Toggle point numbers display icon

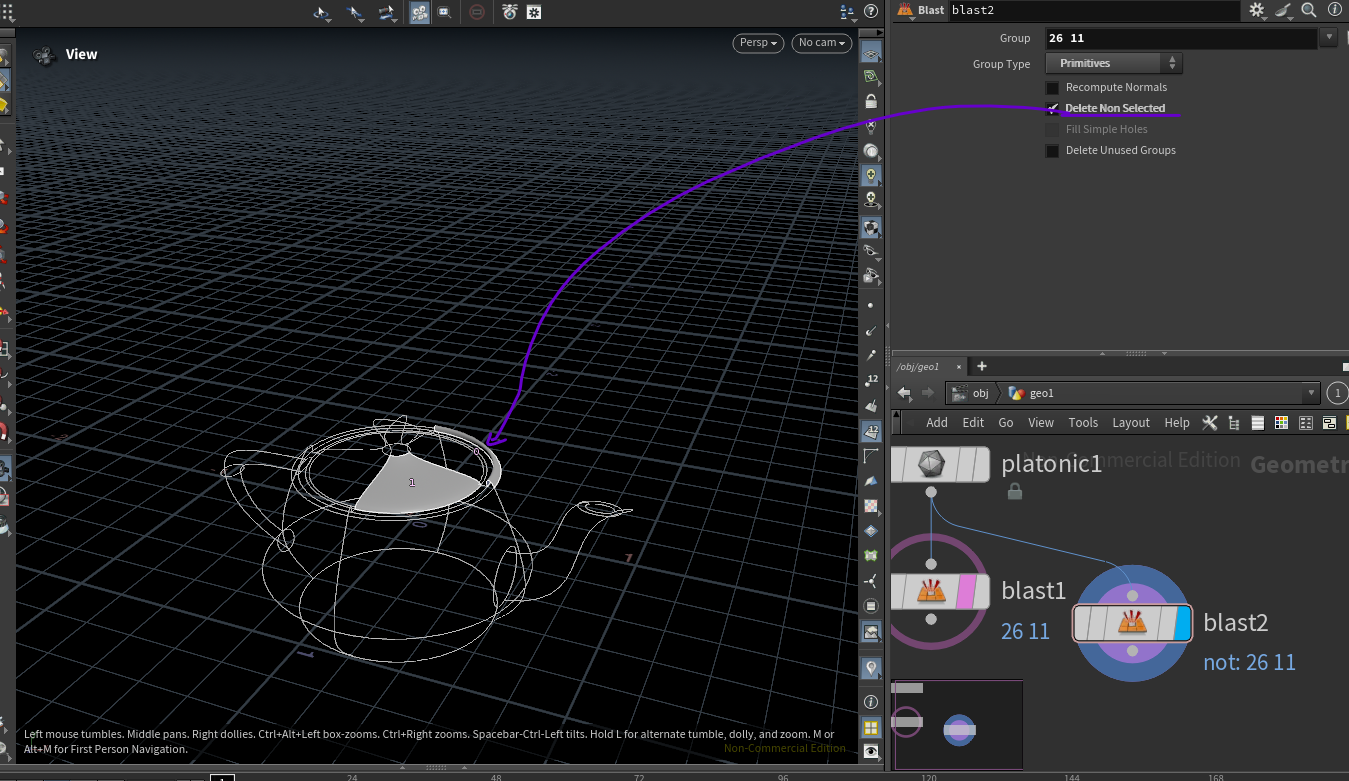point(871,380)
